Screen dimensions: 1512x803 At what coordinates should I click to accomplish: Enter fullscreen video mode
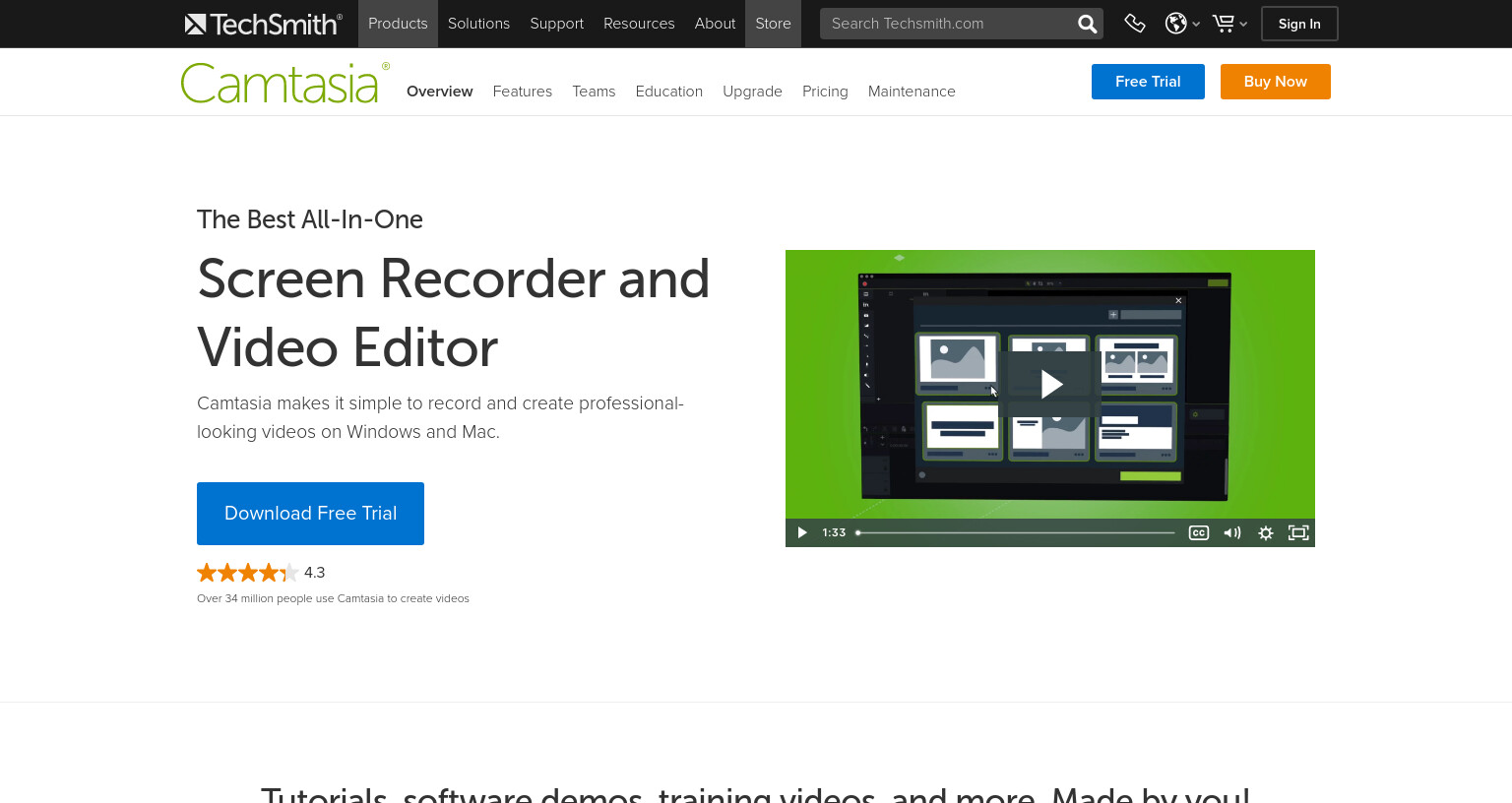click(x=1298, y=532)
